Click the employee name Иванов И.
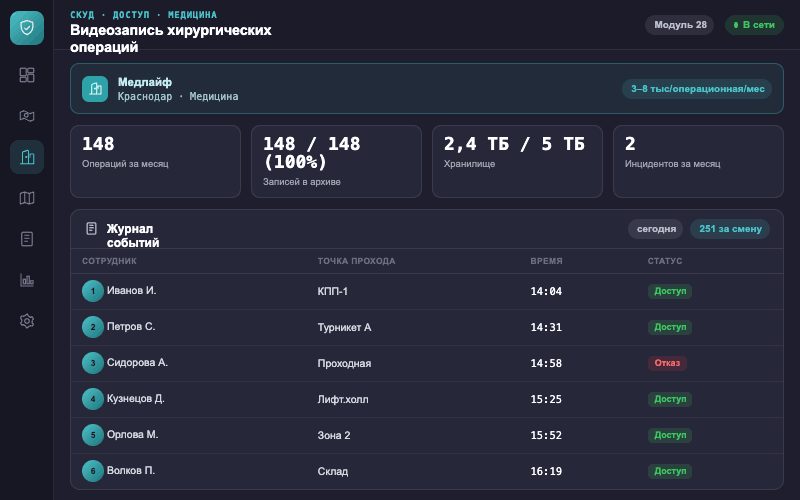 coord(131,290)
